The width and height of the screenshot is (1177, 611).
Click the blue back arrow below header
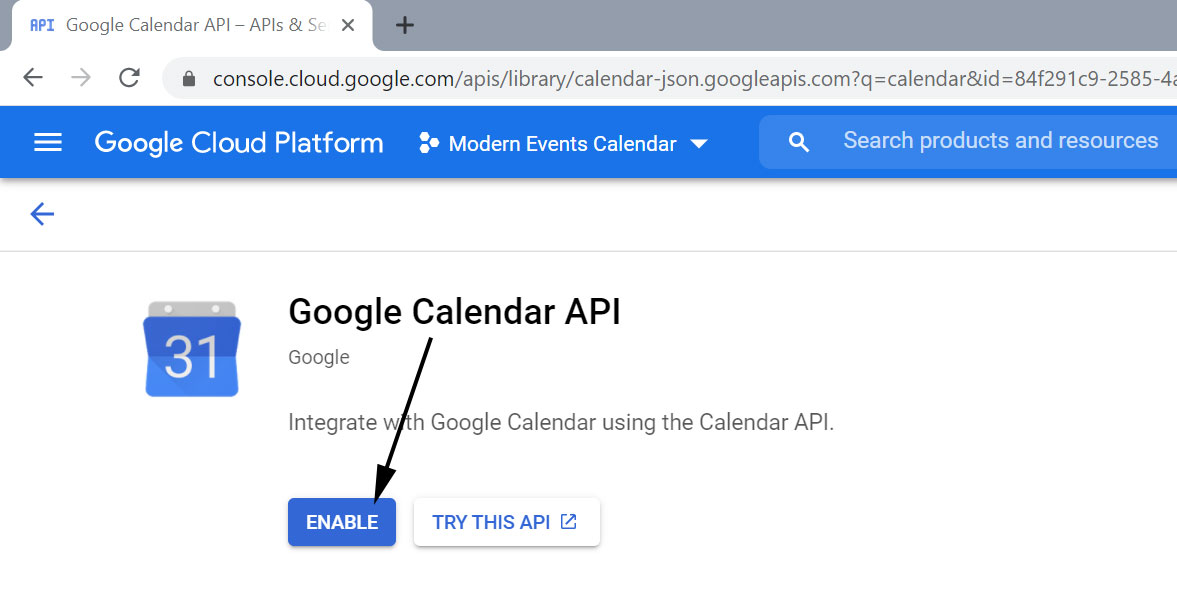(42, 214)
